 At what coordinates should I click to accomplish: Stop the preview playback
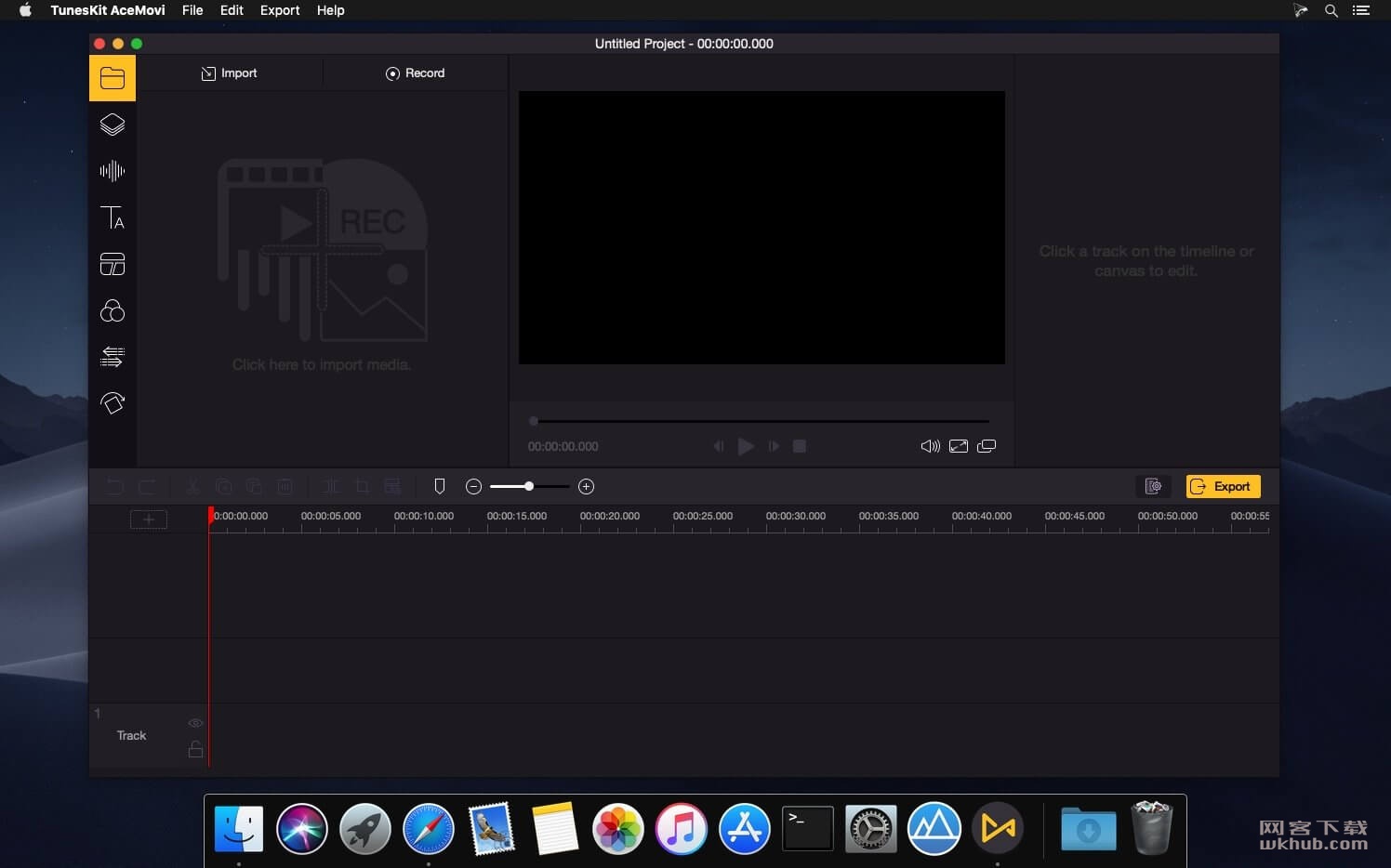(x=800, y=446)
